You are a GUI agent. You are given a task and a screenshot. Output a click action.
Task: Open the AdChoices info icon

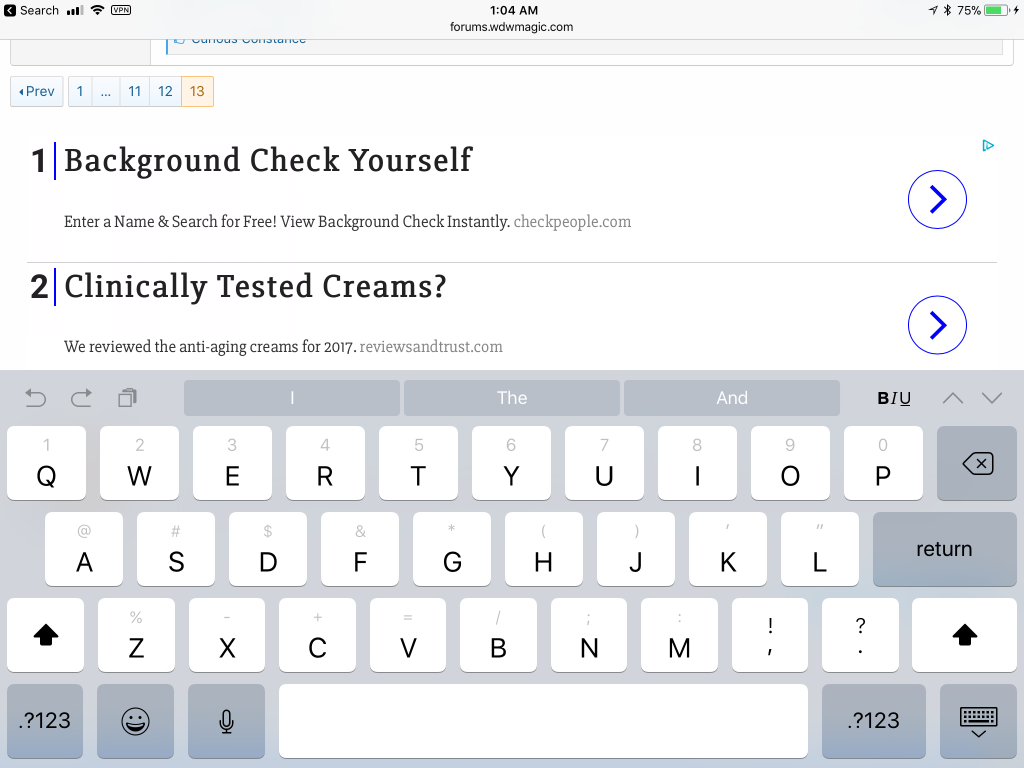click(x=988, y=146)
